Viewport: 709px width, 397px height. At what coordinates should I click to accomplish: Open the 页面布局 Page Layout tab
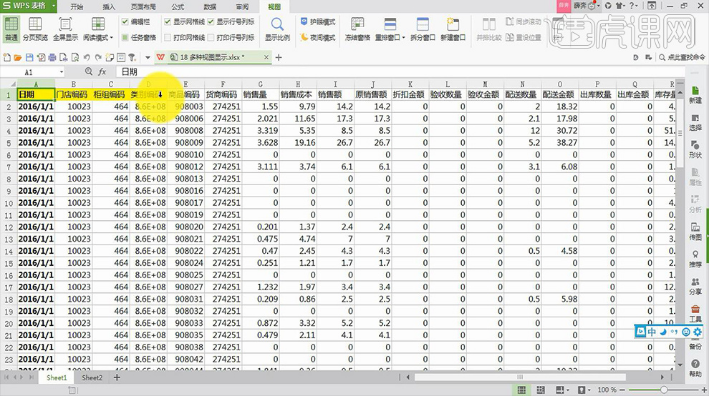[x=143, y=7]
